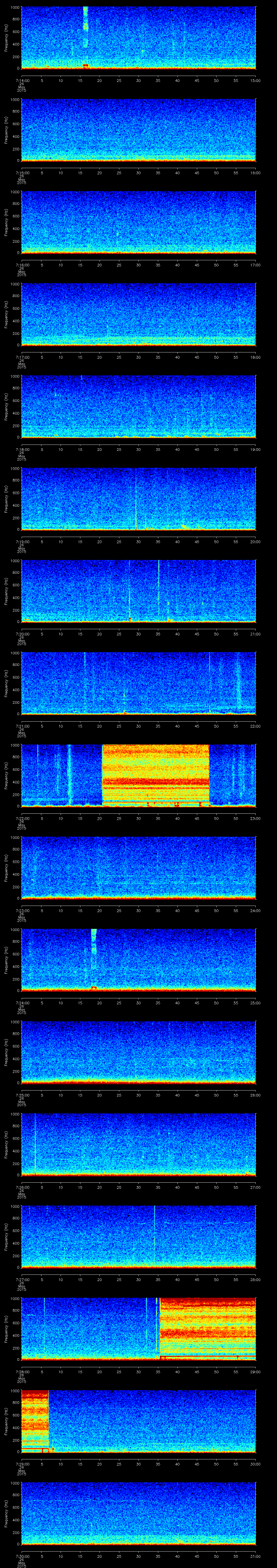
Task: Click the 15:00 end time label
Action: 256,80
